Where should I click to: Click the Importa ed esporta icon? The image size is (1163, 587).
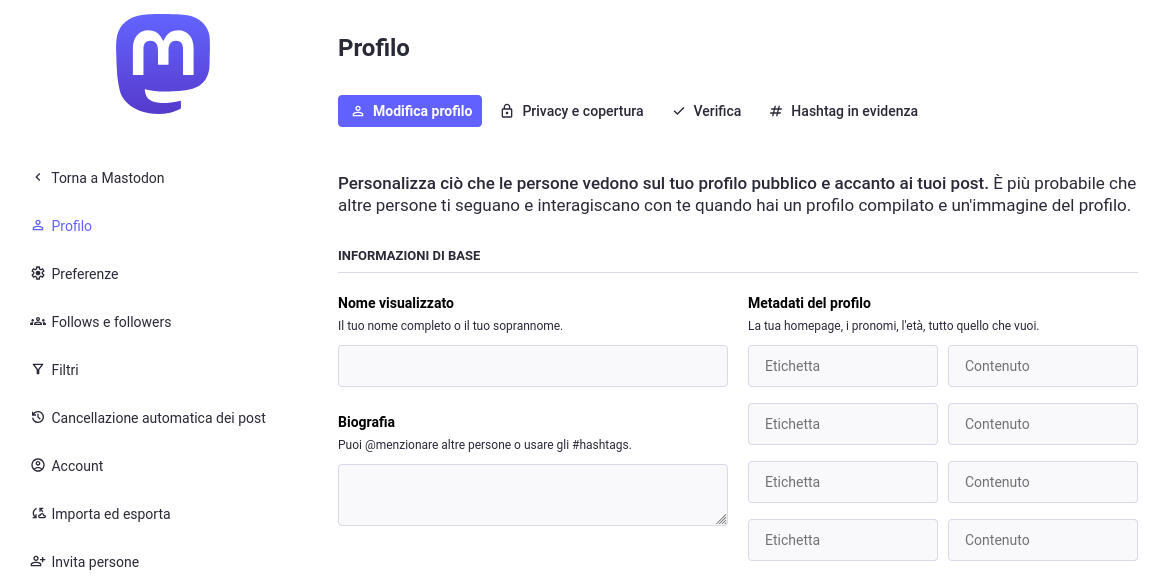38,514
